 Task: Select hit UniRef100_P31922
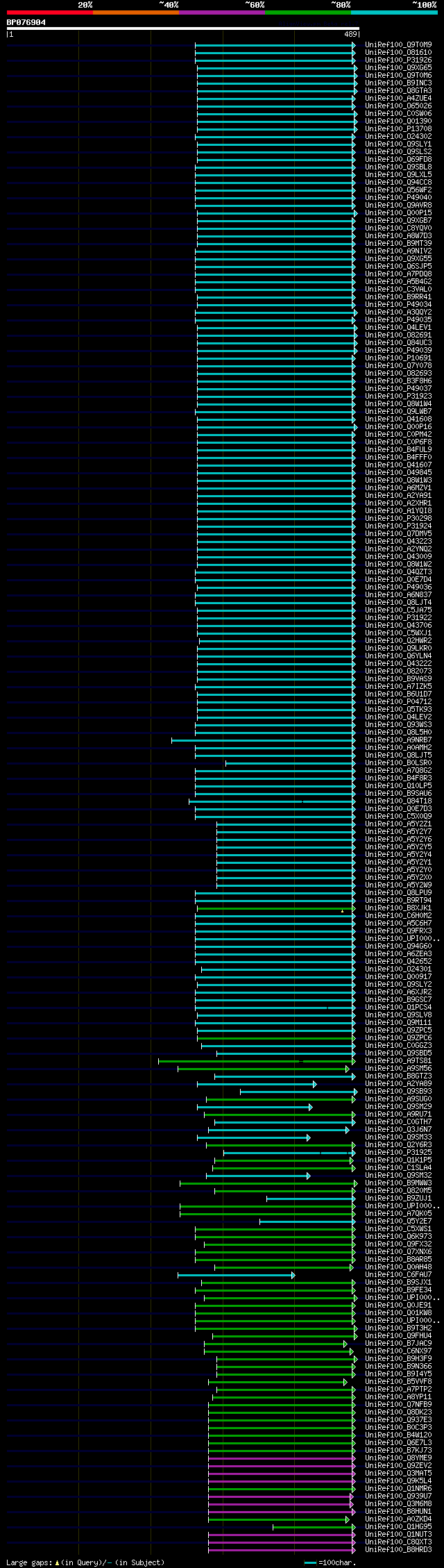tap(398, 618)
